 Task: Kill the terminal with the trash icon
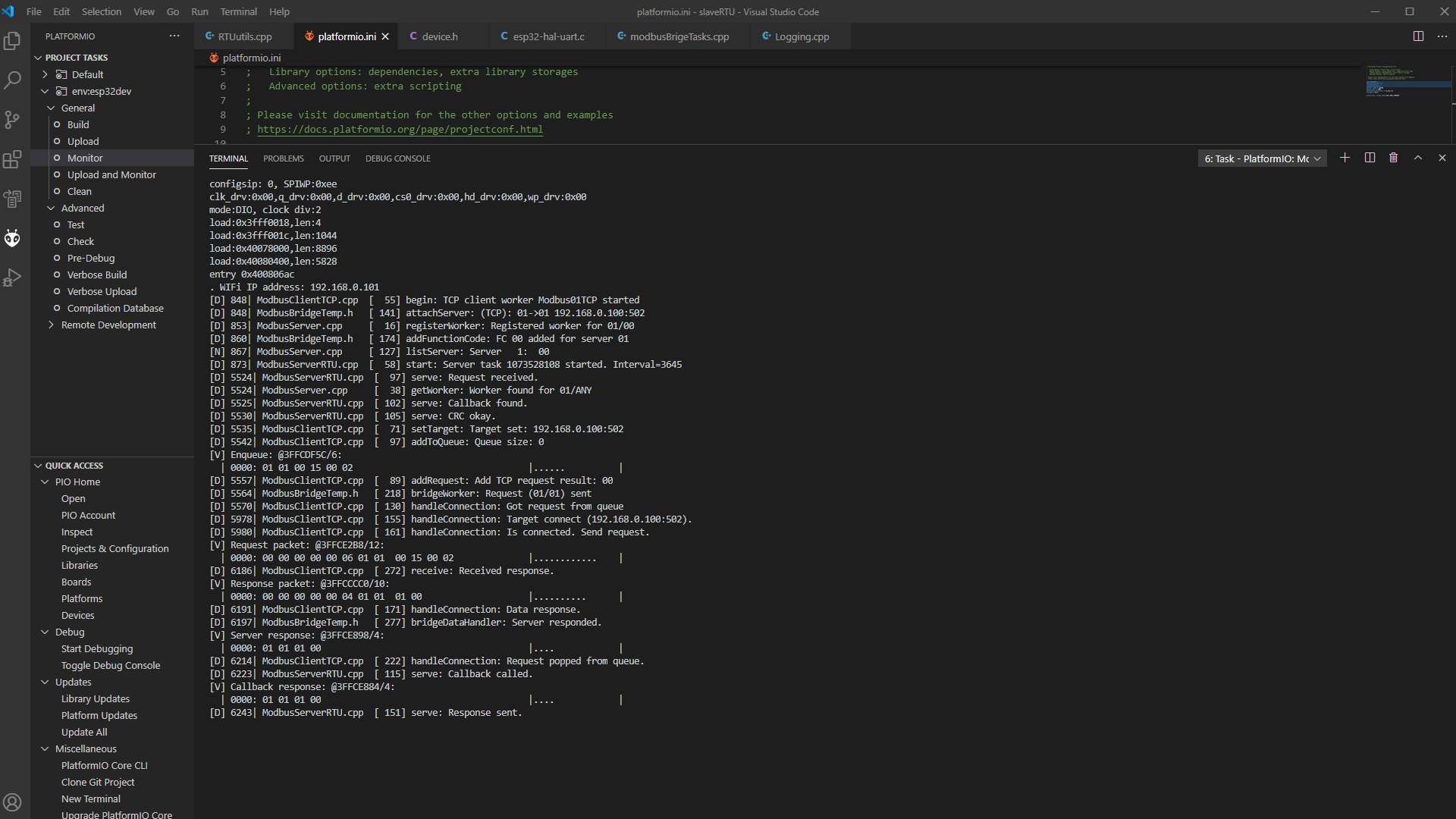pos(1394,157)
